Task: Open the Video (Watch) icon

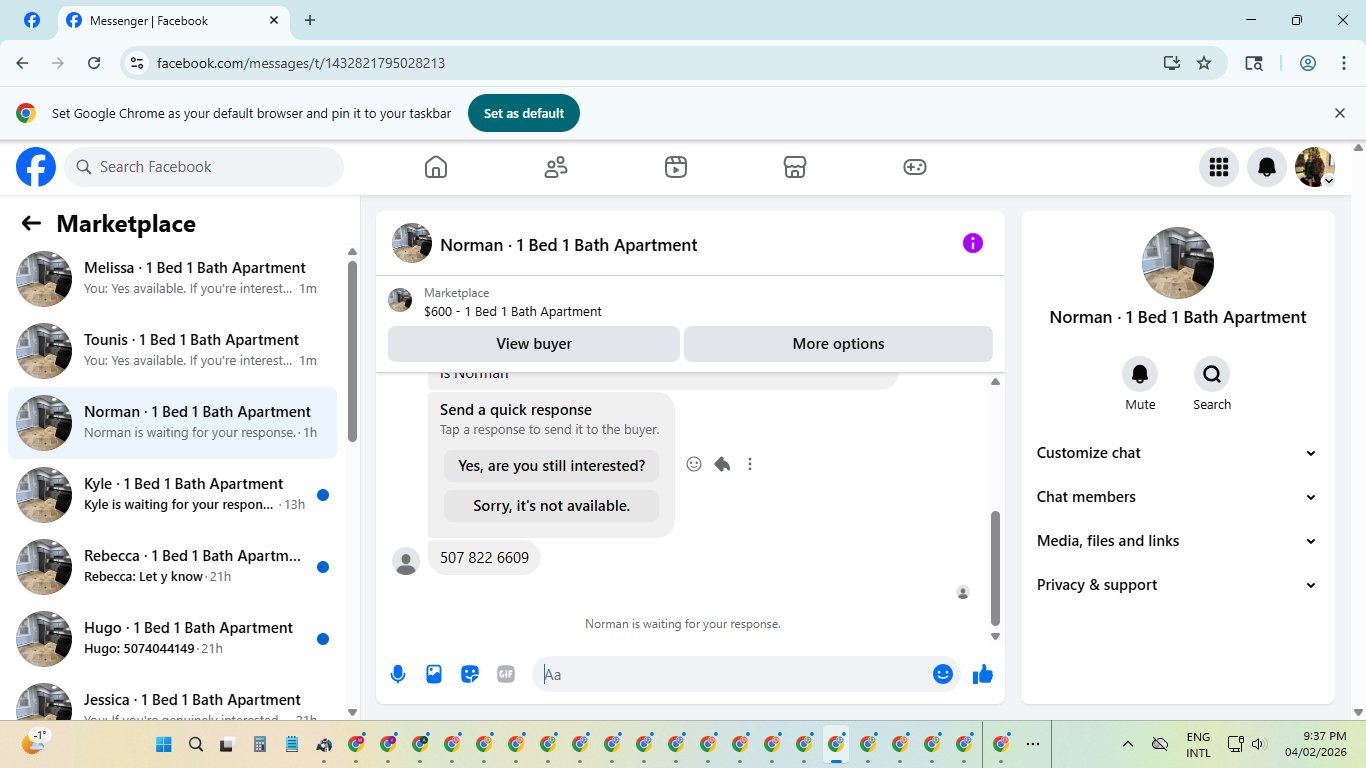Action: (676, 167)
